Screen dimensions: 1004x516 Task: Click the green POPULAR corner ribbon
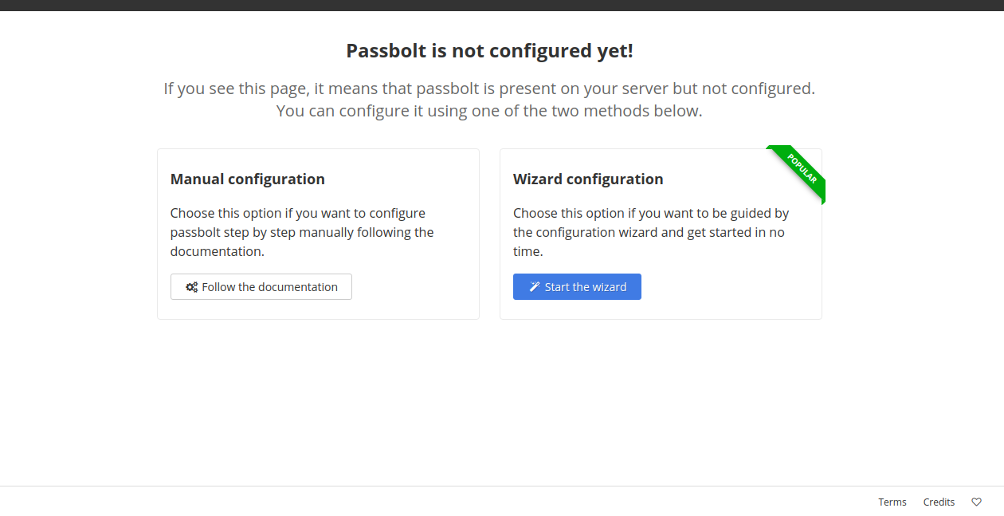799,171
